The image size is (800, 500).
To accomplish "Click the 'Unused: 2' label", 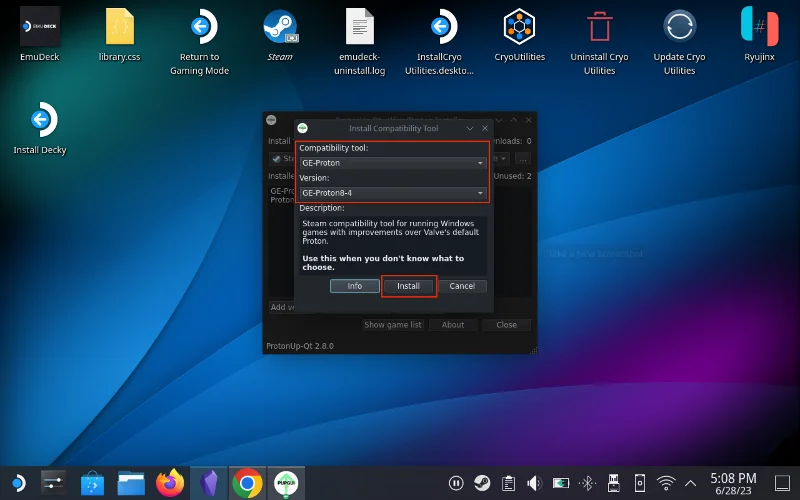I will point(512,176).
